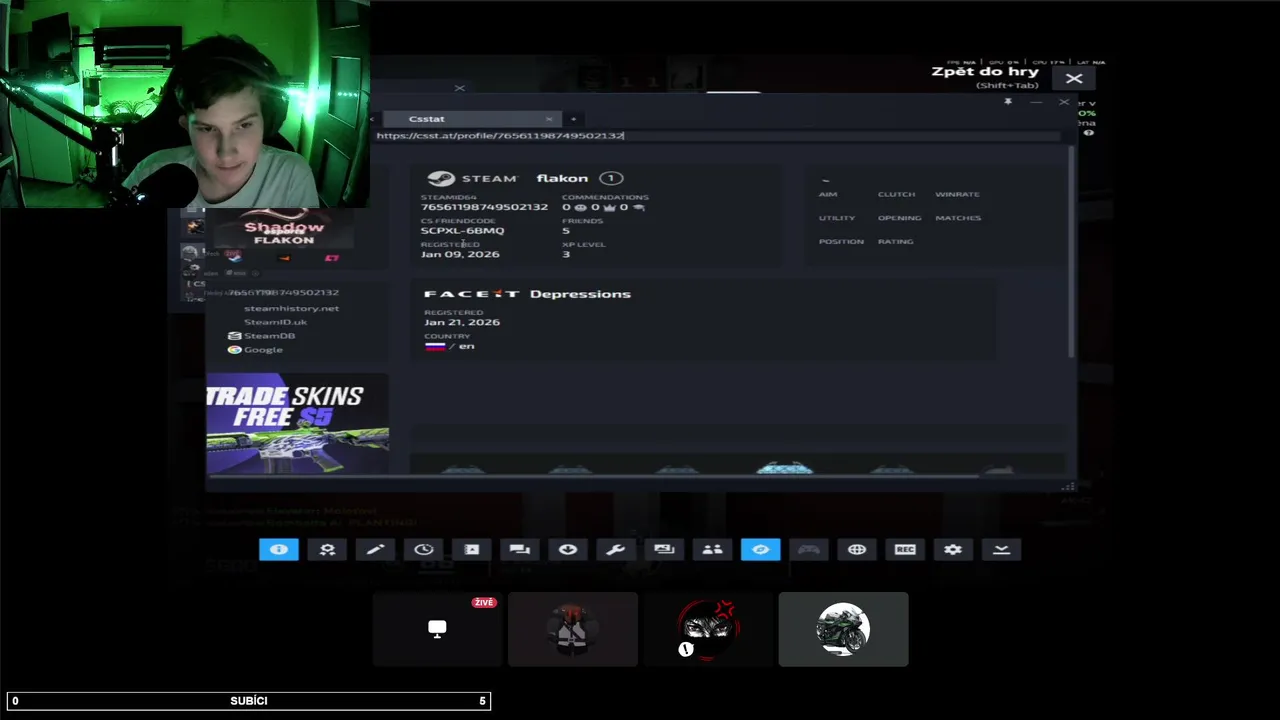
Task: Select the motorcycle avatar call tile
Action: (x=843, y=629)
